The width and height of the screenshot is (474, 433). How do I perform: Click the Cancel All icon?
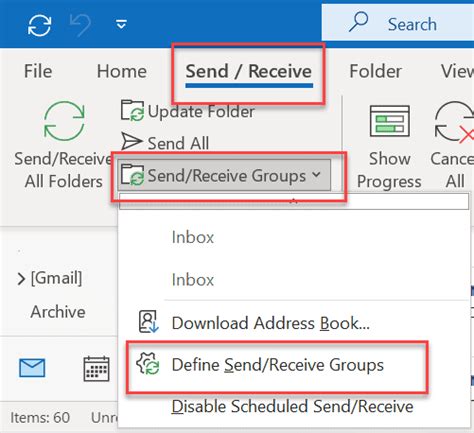[455, 122]
